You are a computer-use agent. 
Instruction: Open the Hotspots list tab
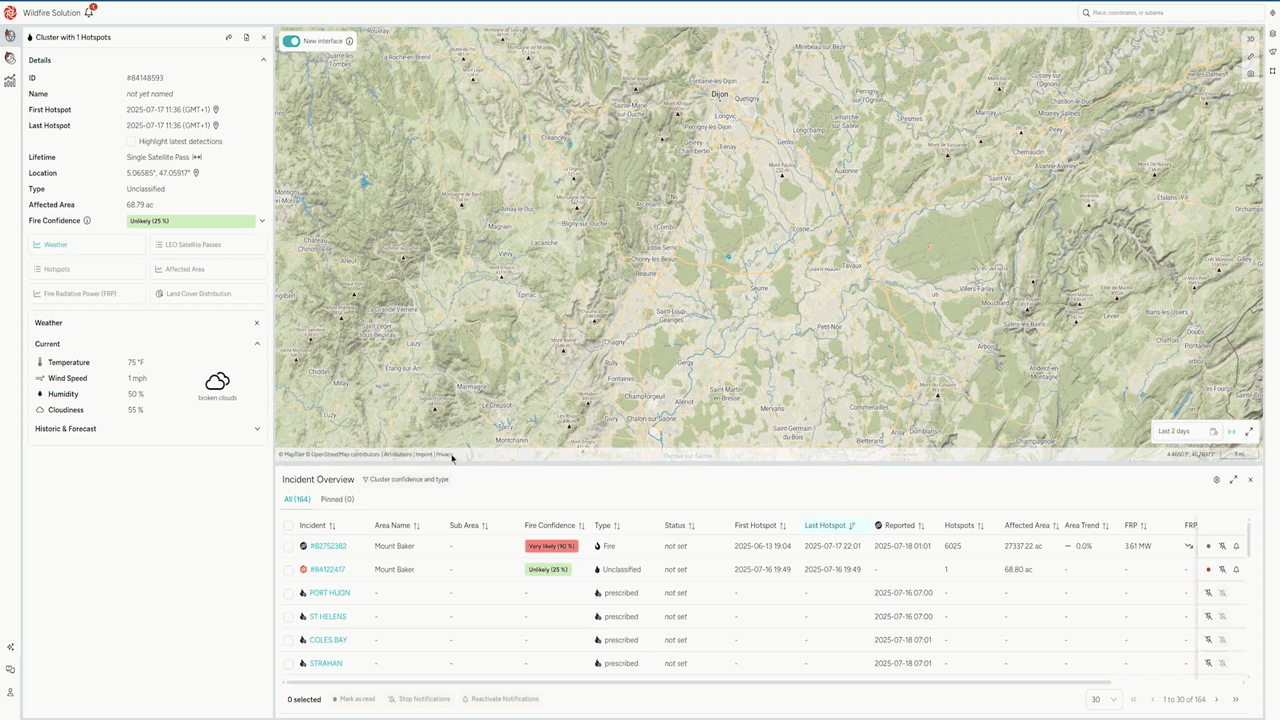pos(87,269)
